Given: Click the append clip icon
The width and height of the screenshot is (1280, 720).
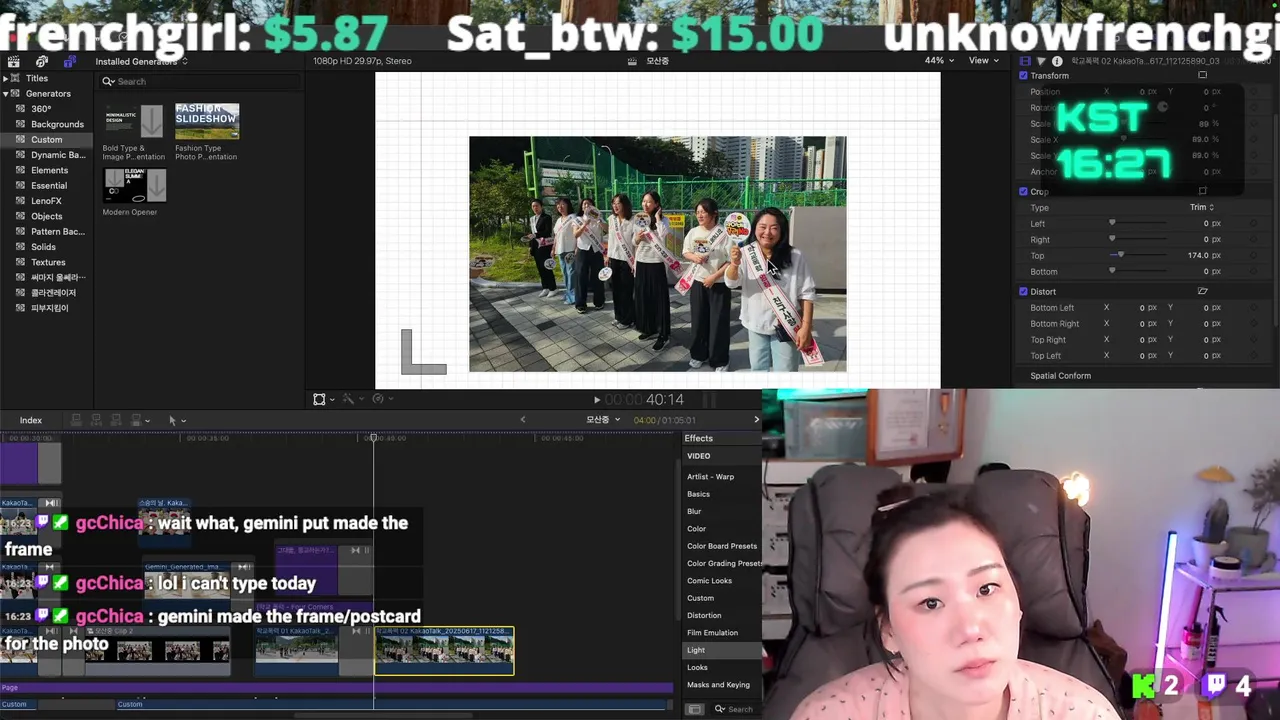Looking at the screenshot, I should point(117,420).
